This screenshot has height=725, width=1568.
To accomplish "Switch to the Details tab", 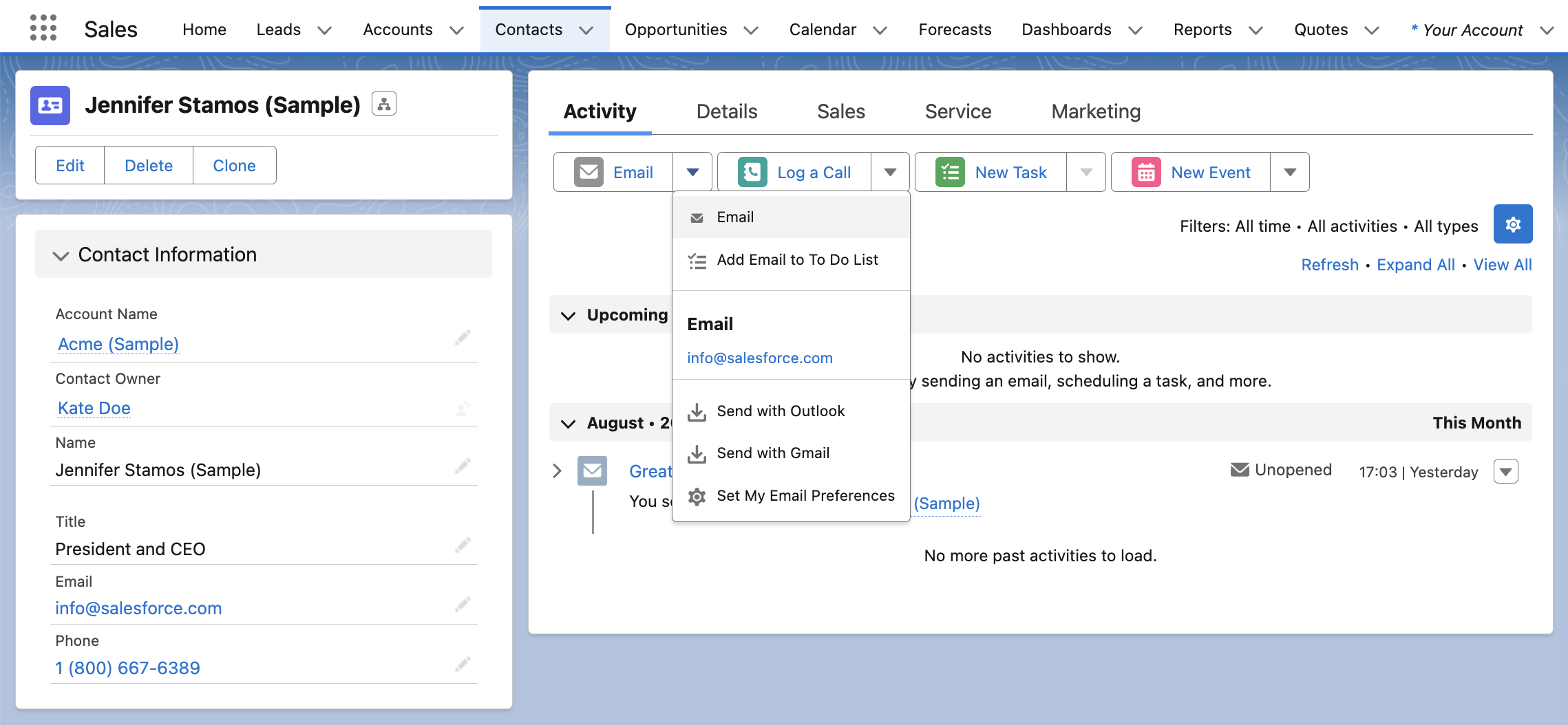I will click(727, 111).
